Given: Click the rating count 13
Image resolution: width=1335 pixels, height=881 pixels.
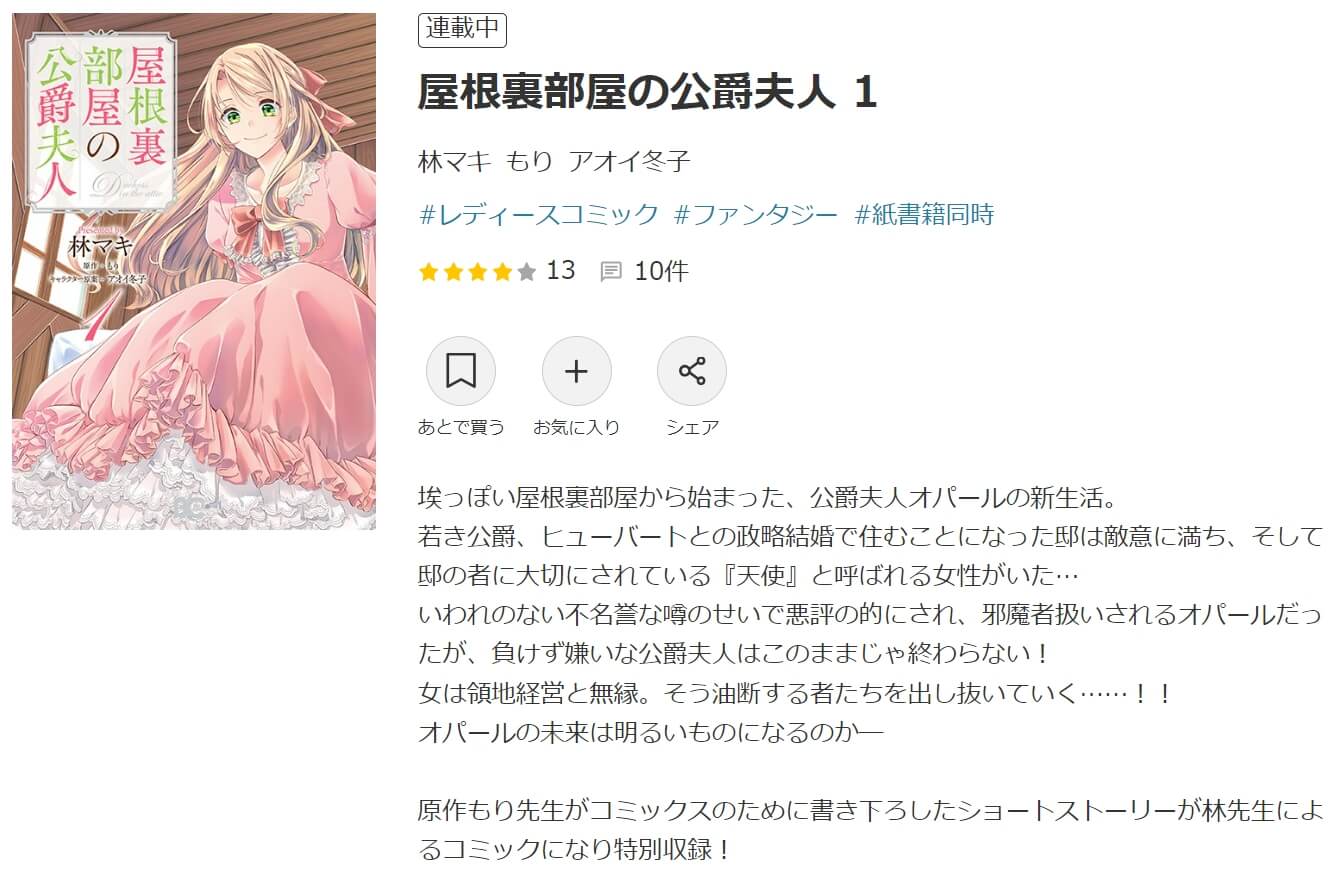Looking at the screenshot, I should click(561, 270).
